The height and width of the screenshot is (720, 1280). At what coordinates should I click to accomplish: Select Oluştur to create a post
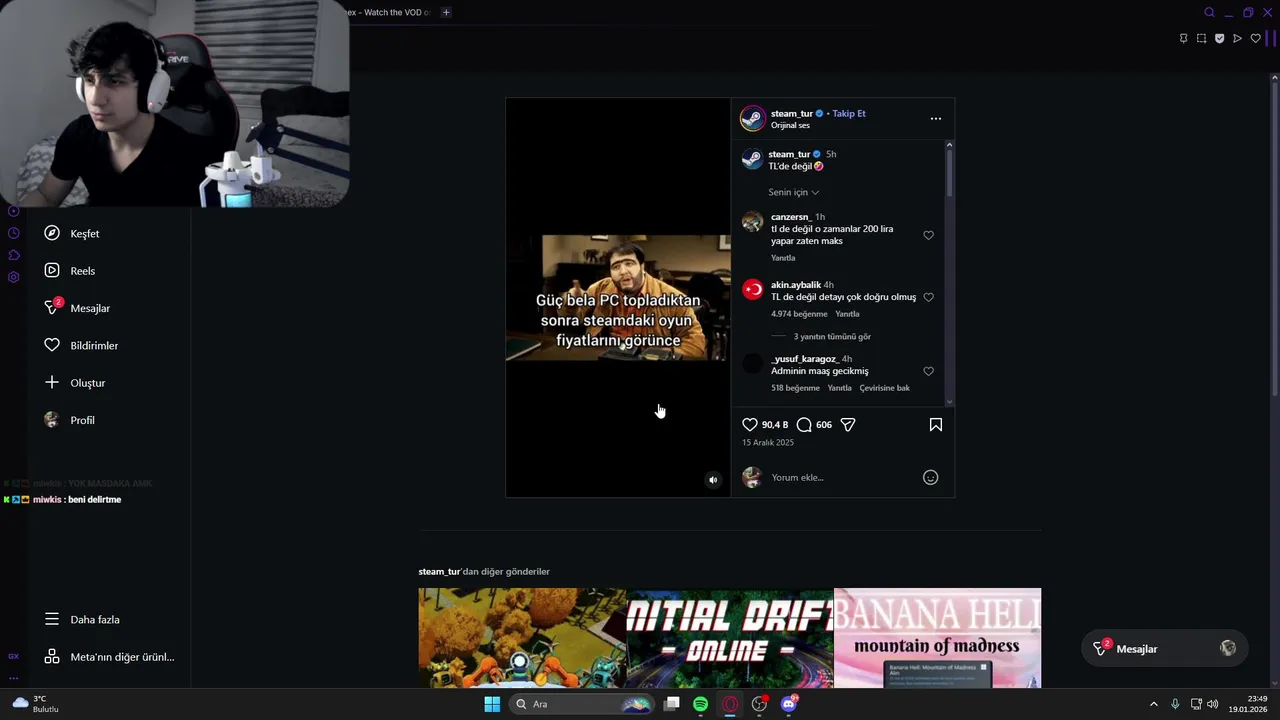pyautogui.click(x=75, y=383)
